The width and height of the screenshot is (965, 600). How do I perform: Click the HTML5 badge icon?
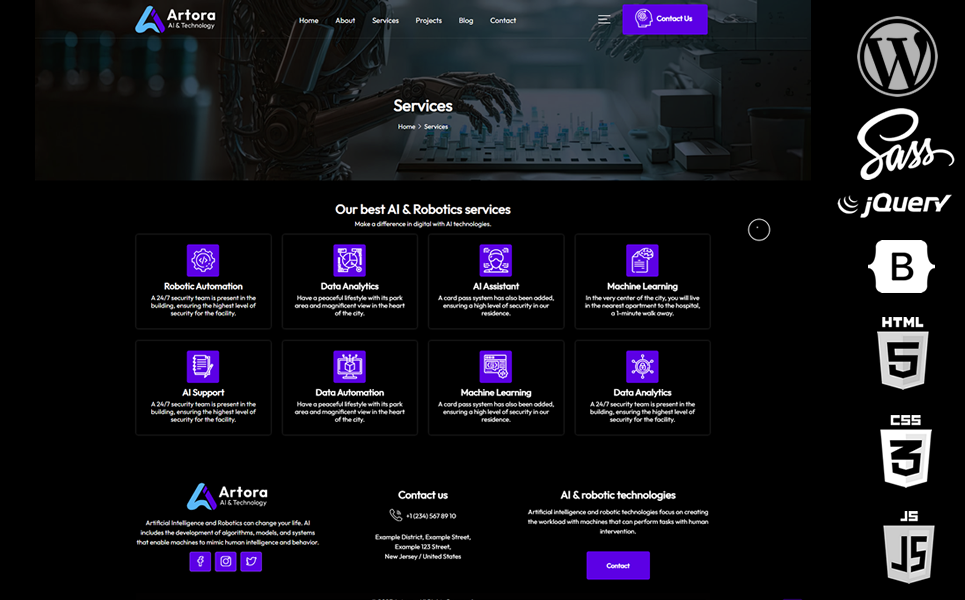click(902, 353)
